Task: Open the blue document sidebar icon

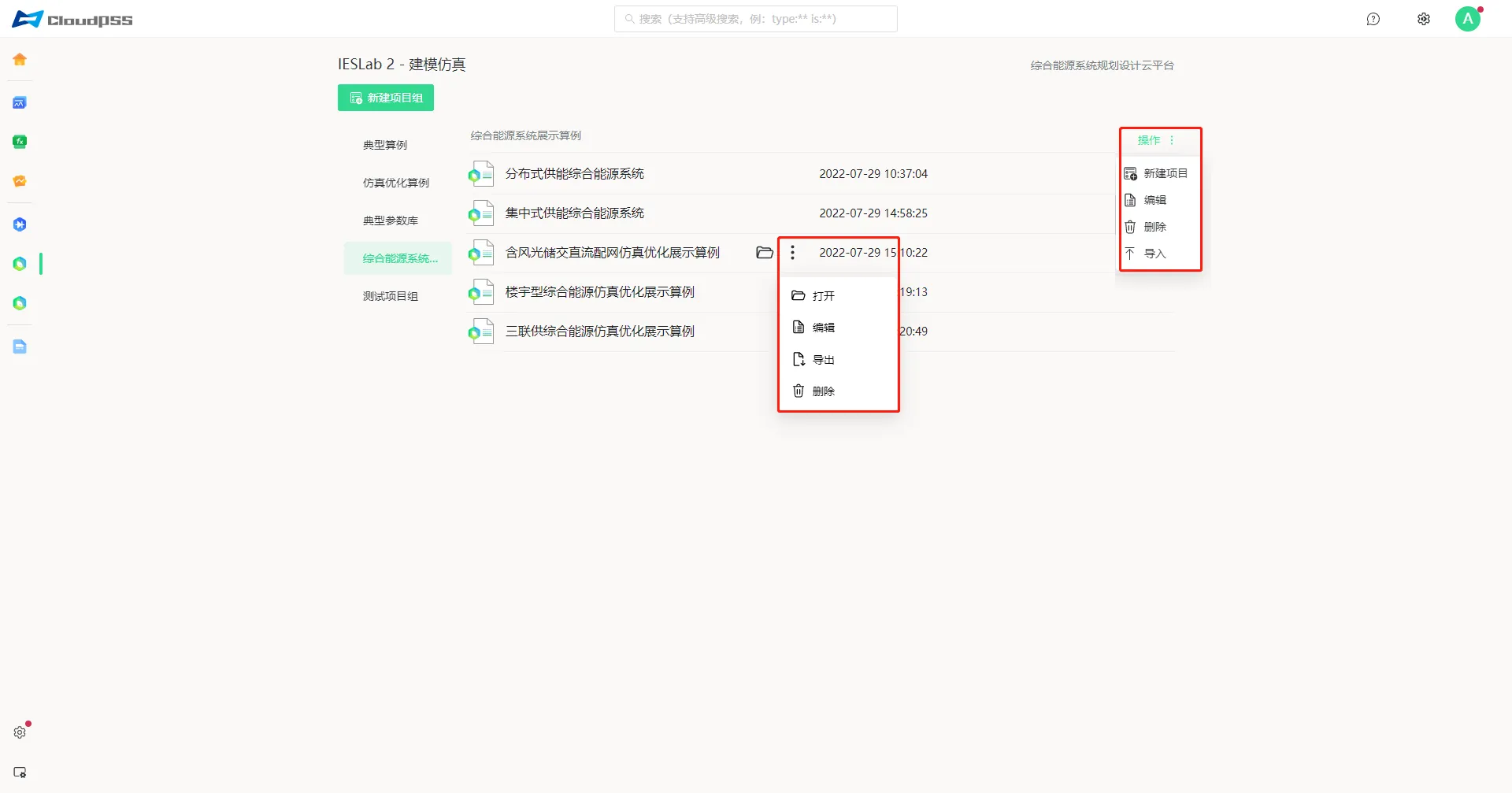Action: (x=20, y=346)
